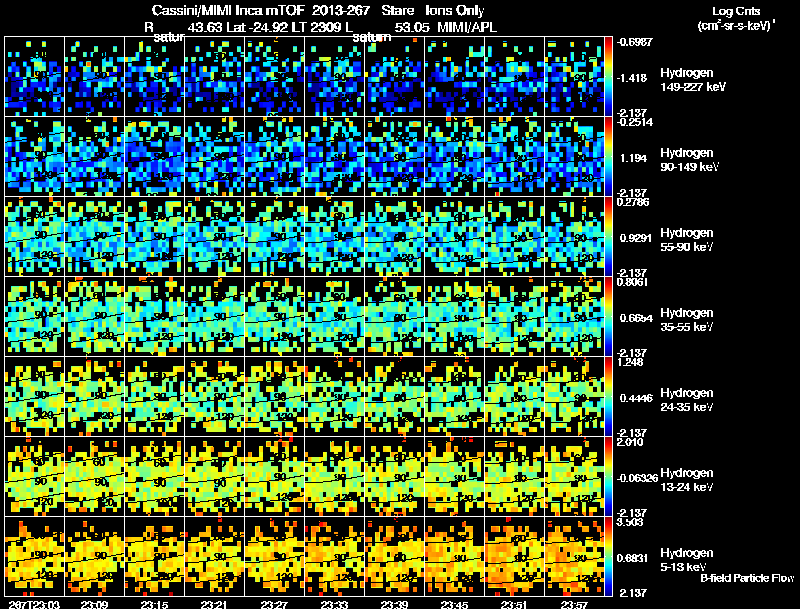Click the 23:21 time axis label
The width and height of the screenshot is (800, 609).
(x=214, y=604)
